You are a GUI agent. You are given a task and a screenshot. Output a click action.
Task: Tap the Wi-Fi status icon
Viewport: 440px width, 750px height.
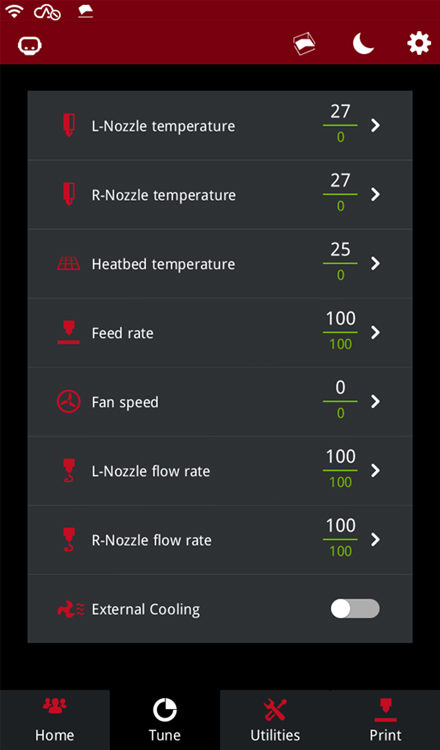point(14,11)
